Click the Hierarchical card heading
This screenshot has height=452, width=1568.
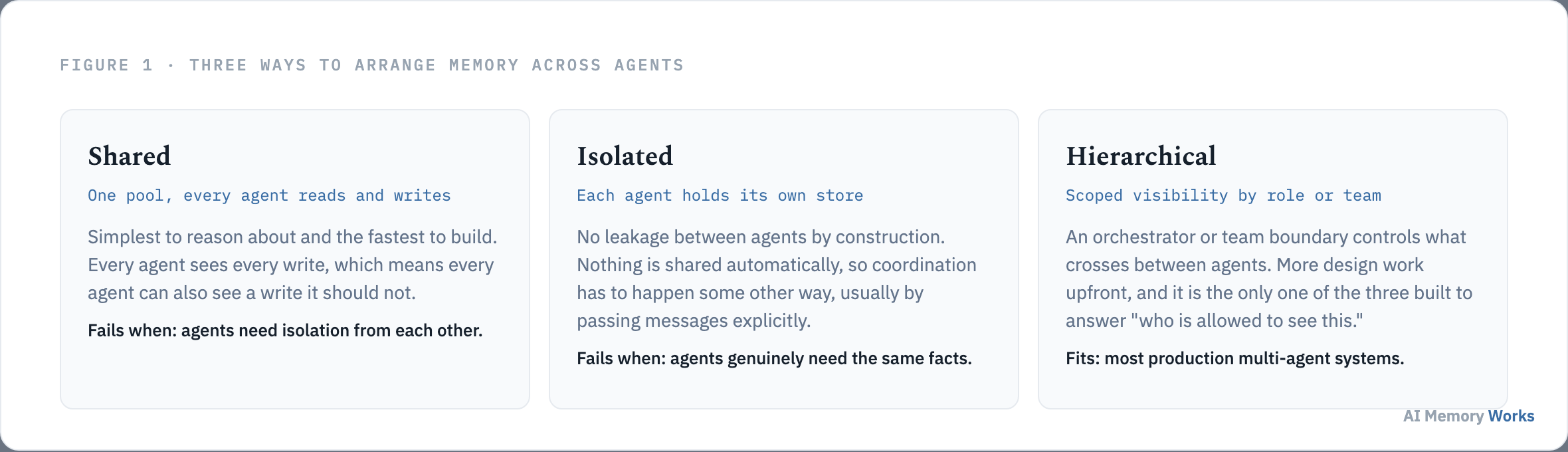coord(1141,156)
